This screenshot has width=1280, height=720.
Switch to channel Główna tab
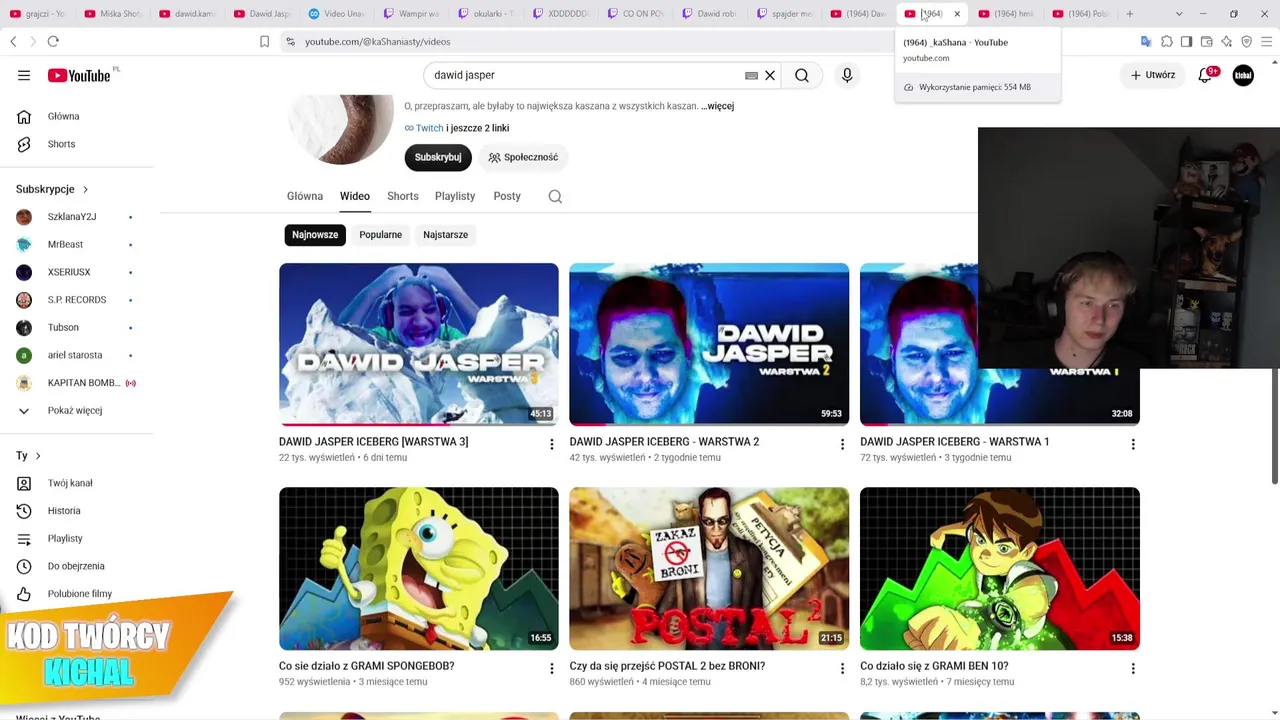[305, 196]
